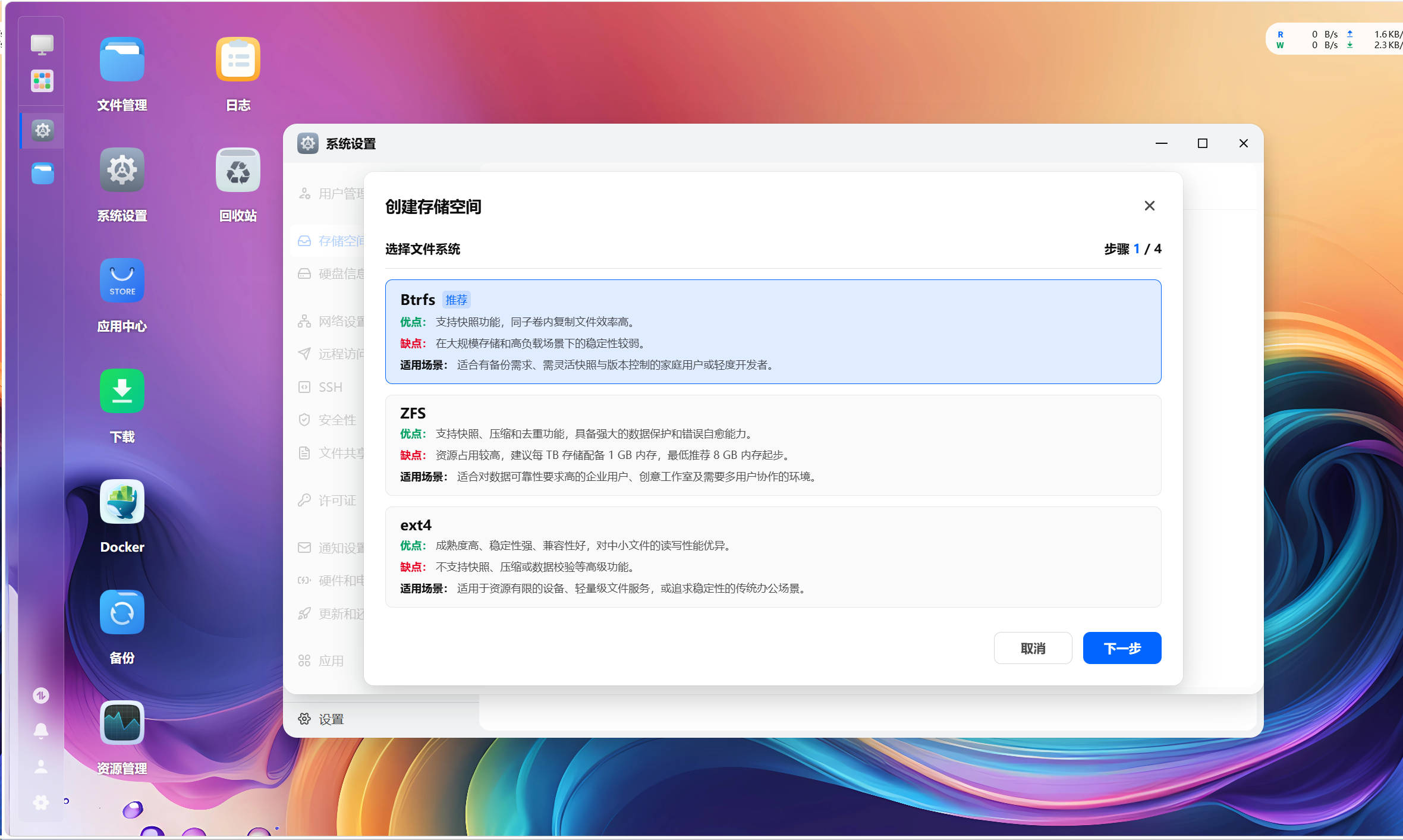Screen dimensions: 1403x840
Task: Open the 日志 log app icon
Action: [x=238, y=61]
